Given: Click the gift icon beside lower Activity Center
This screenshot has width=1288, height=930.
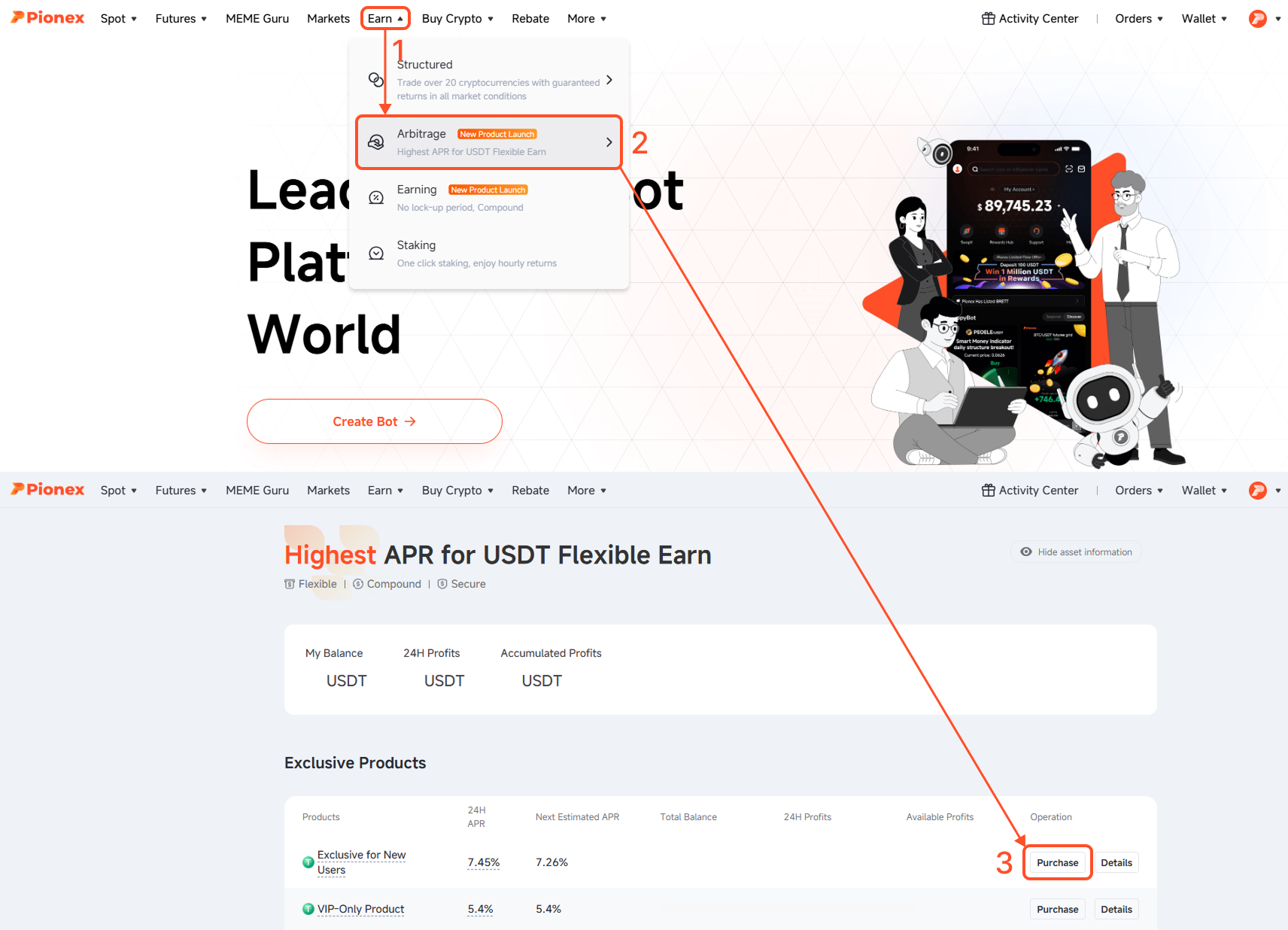Looking at the screenshot, I should [989, 490].
